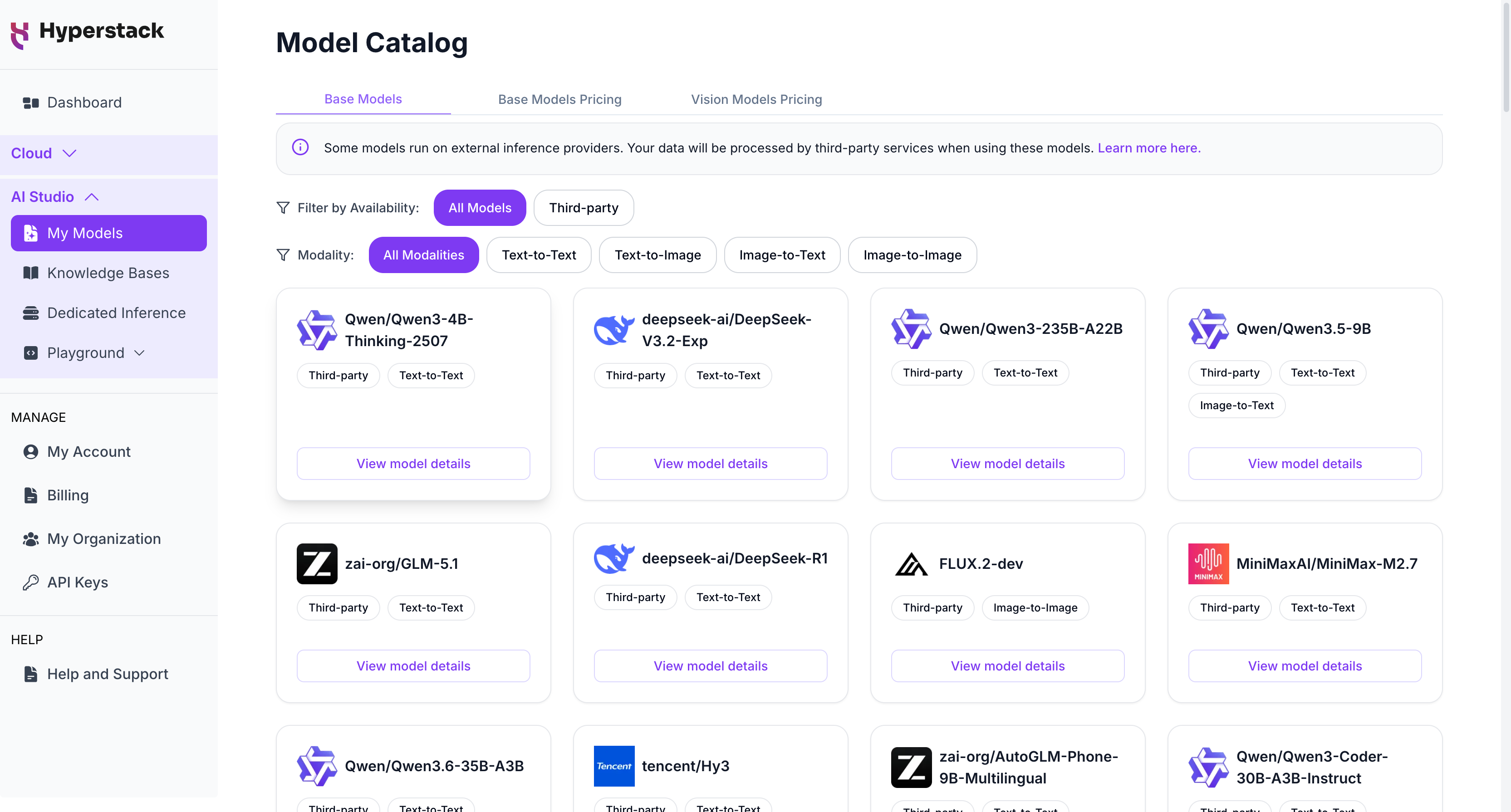
Task: View model details for DeepSeek-V3.2-Exp
Action: coord(710,464)
